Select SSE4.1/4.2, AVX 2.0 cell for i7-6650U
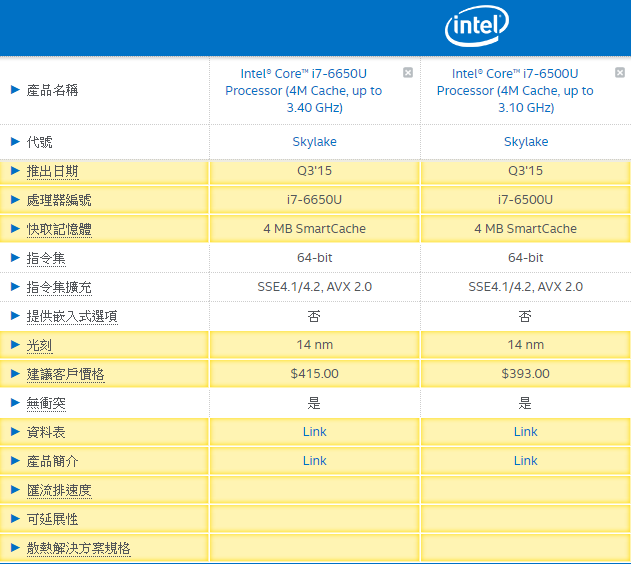 (314, 286)
